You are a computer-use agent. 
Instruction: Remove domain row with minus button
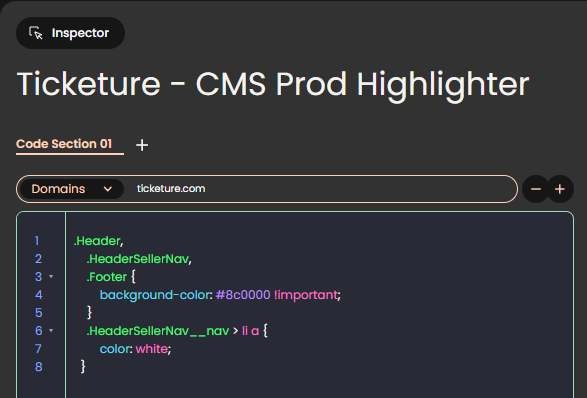536,189
